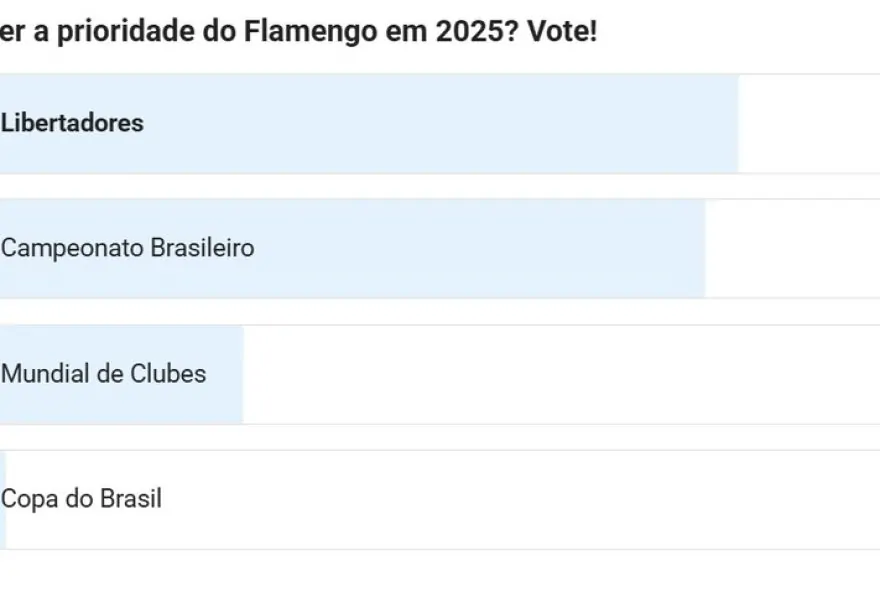Image resolution: width=880 pixels, height=592 pixels.
Task: Click the bold Libertadores label text
Action: click(72, 123)
